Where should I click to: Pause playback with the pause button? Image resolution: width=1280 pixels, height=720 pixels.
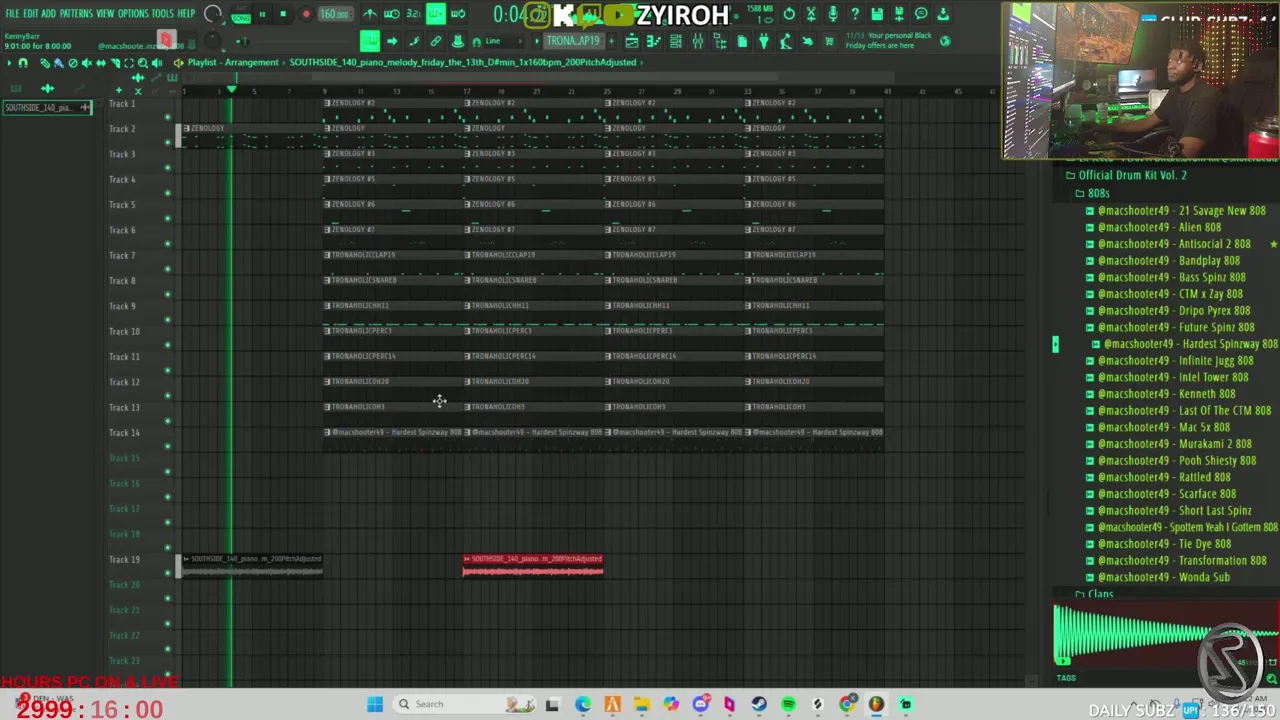coord(262,14)
